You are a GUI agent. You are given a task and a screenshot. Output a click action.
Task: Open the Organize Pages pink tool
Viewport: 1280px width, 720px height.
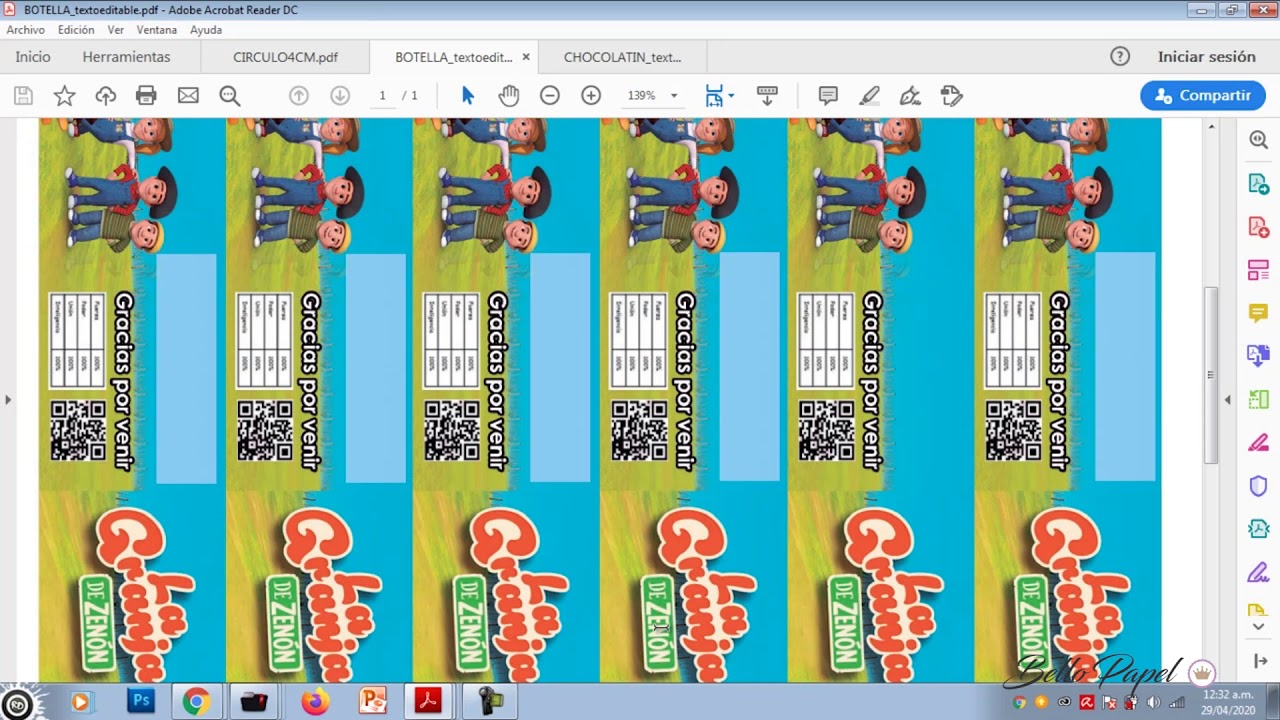coord(1258,270)
